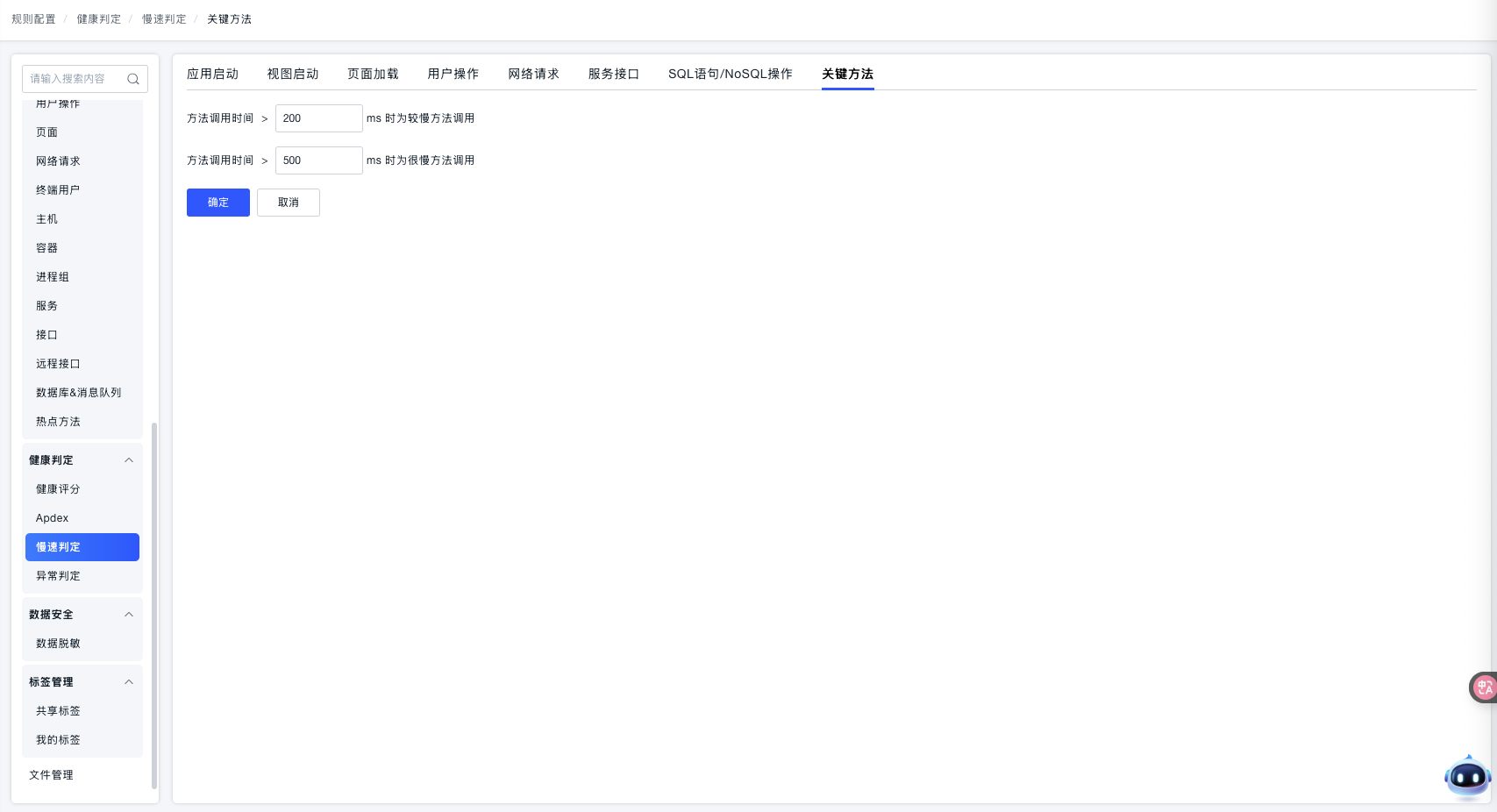Click the 确定 button
The width and height of the screenshot is (1497, 812).
click(218, 203)
